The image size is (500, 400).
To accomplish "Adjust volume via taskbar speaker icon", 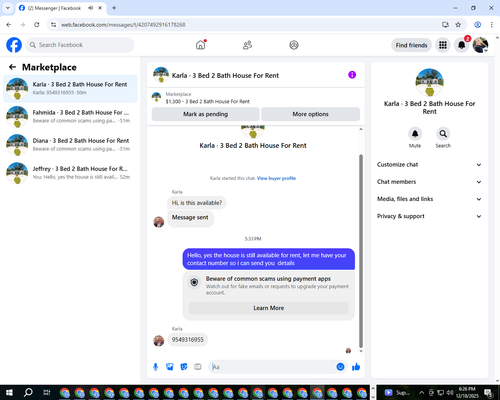I will pos(449,392).
